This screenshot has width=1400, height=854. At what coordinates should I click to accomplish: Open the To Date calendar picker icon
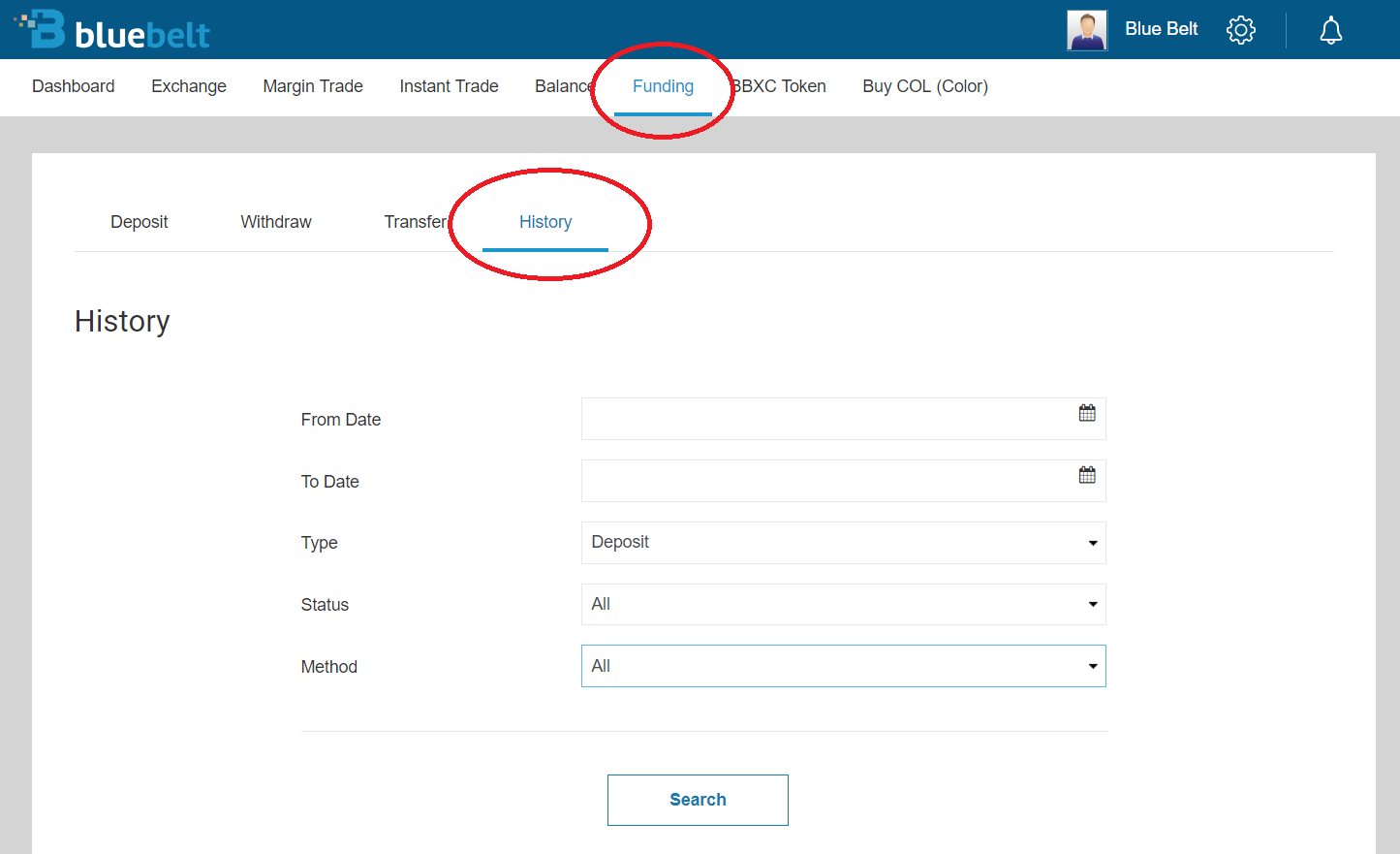click(1087, 476)
